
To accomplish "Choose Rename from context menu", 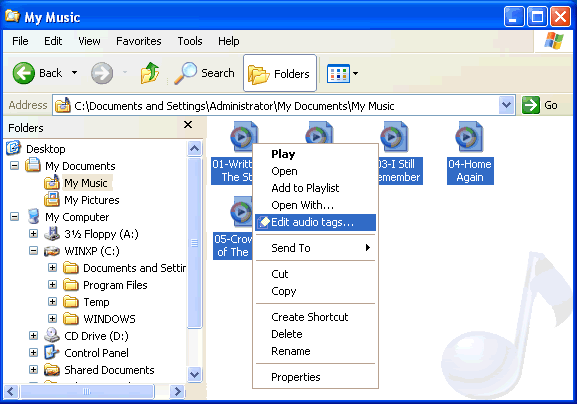I will click(315, 351).
